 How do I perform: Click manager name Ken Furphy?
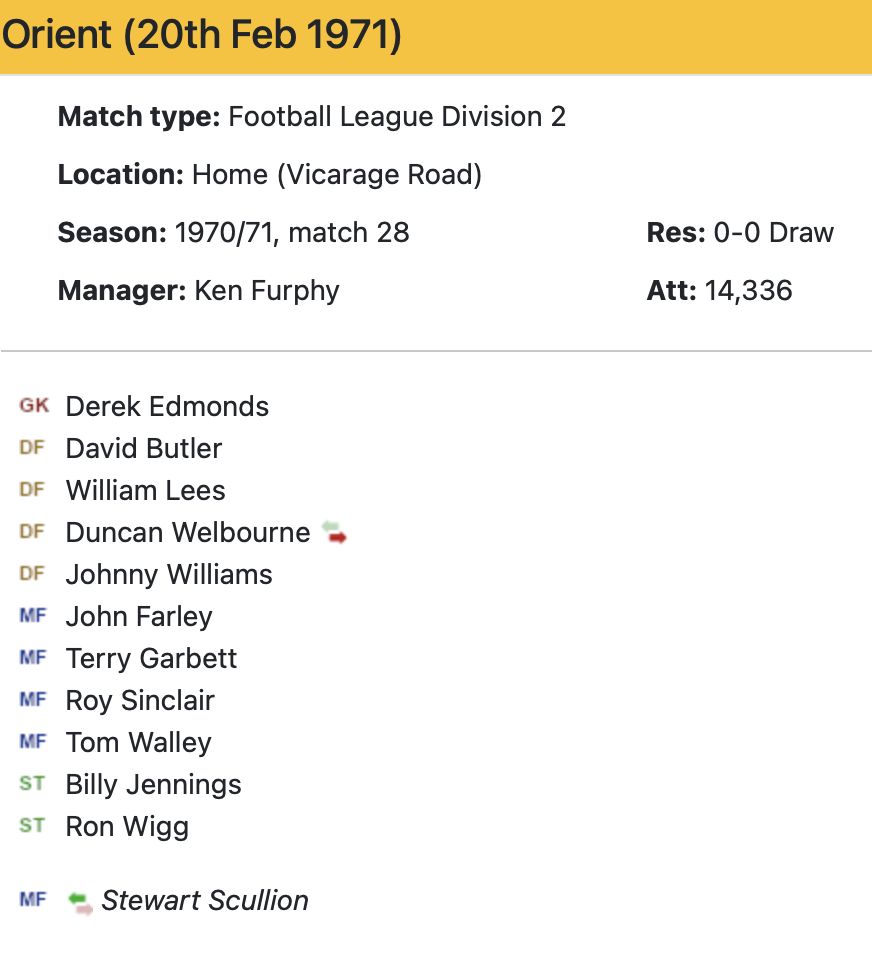266,291
